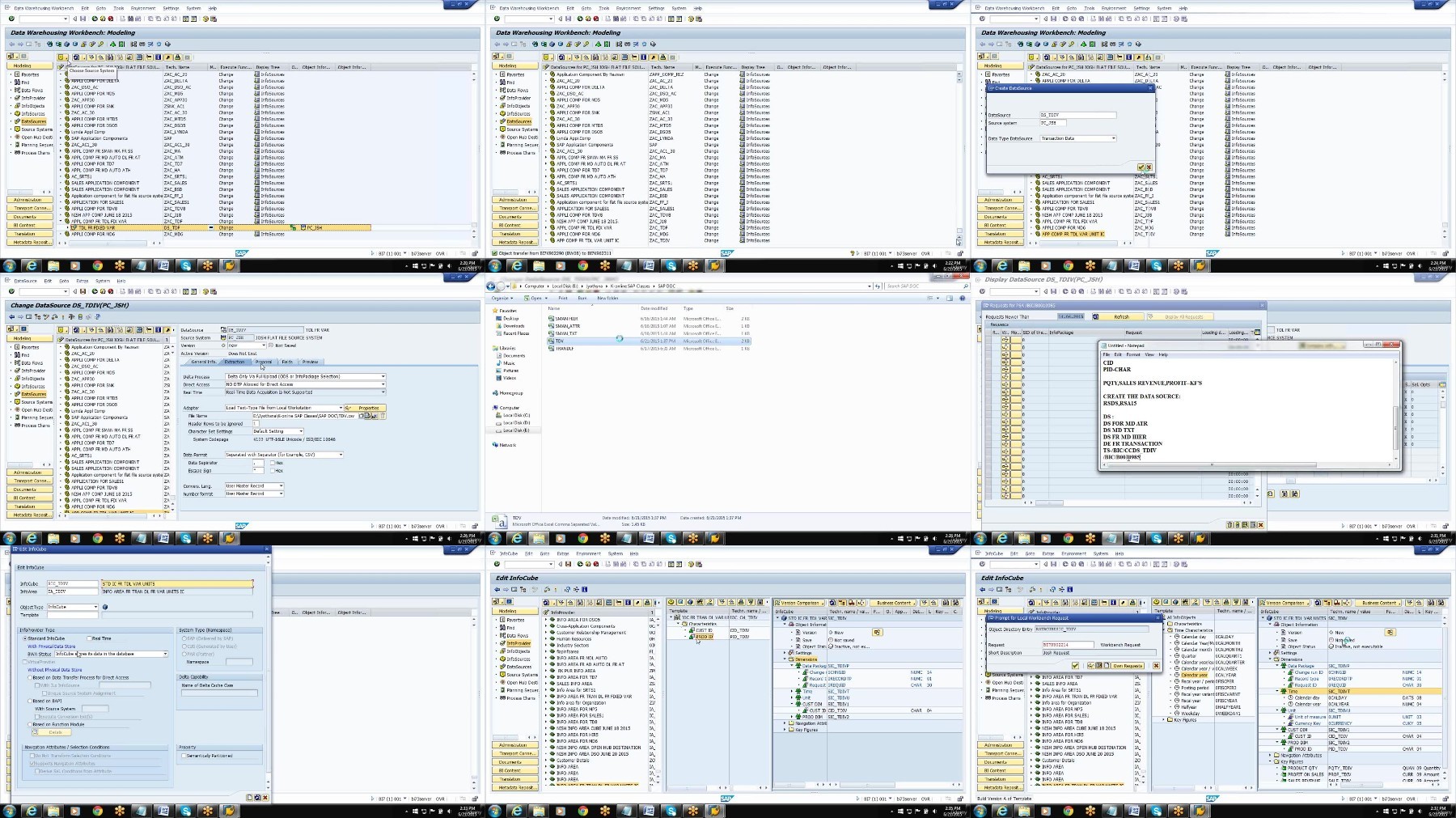
Task: Switch to the Proposal tab
Action: [x=264, y=362]
